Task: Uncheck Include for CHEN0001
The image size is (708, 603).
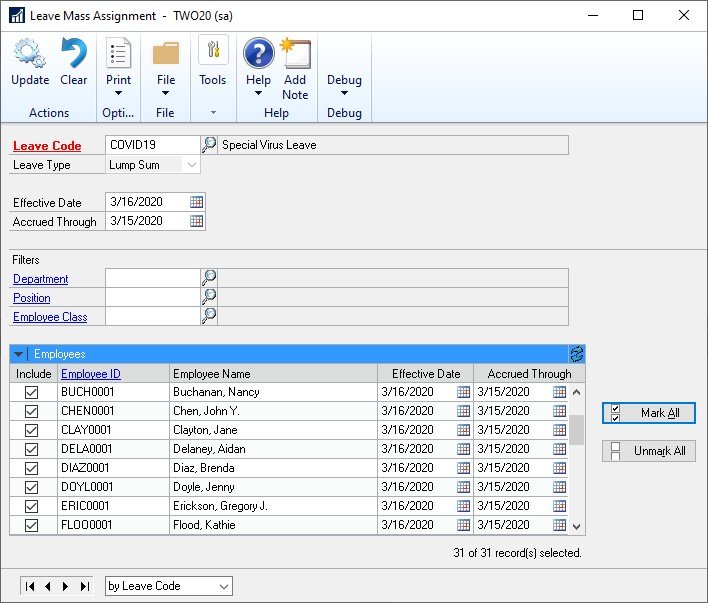Action: click(31, 411)
